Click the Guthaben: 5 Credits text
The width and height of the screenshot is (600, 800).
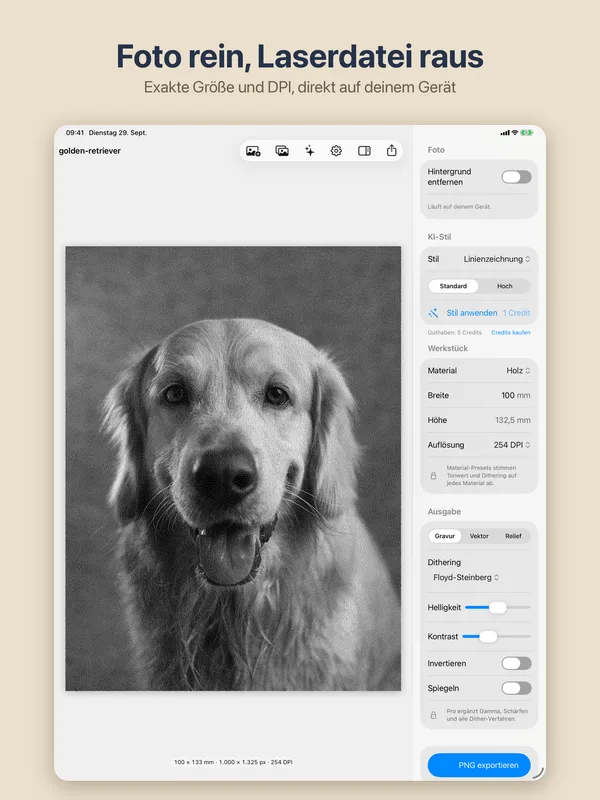click(455, 333)
